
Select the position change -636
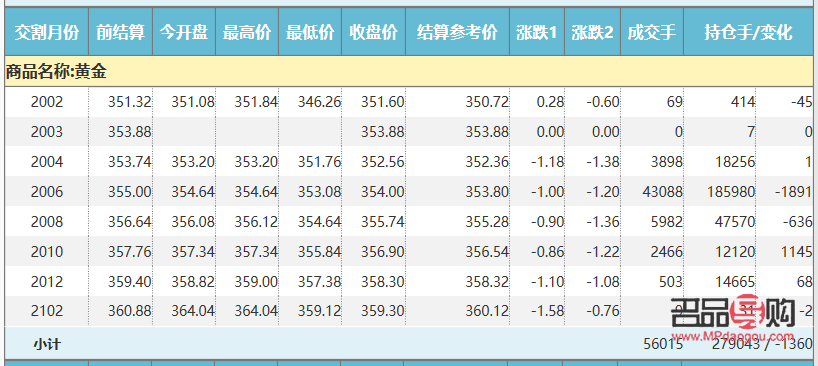[x=798, y=222]
